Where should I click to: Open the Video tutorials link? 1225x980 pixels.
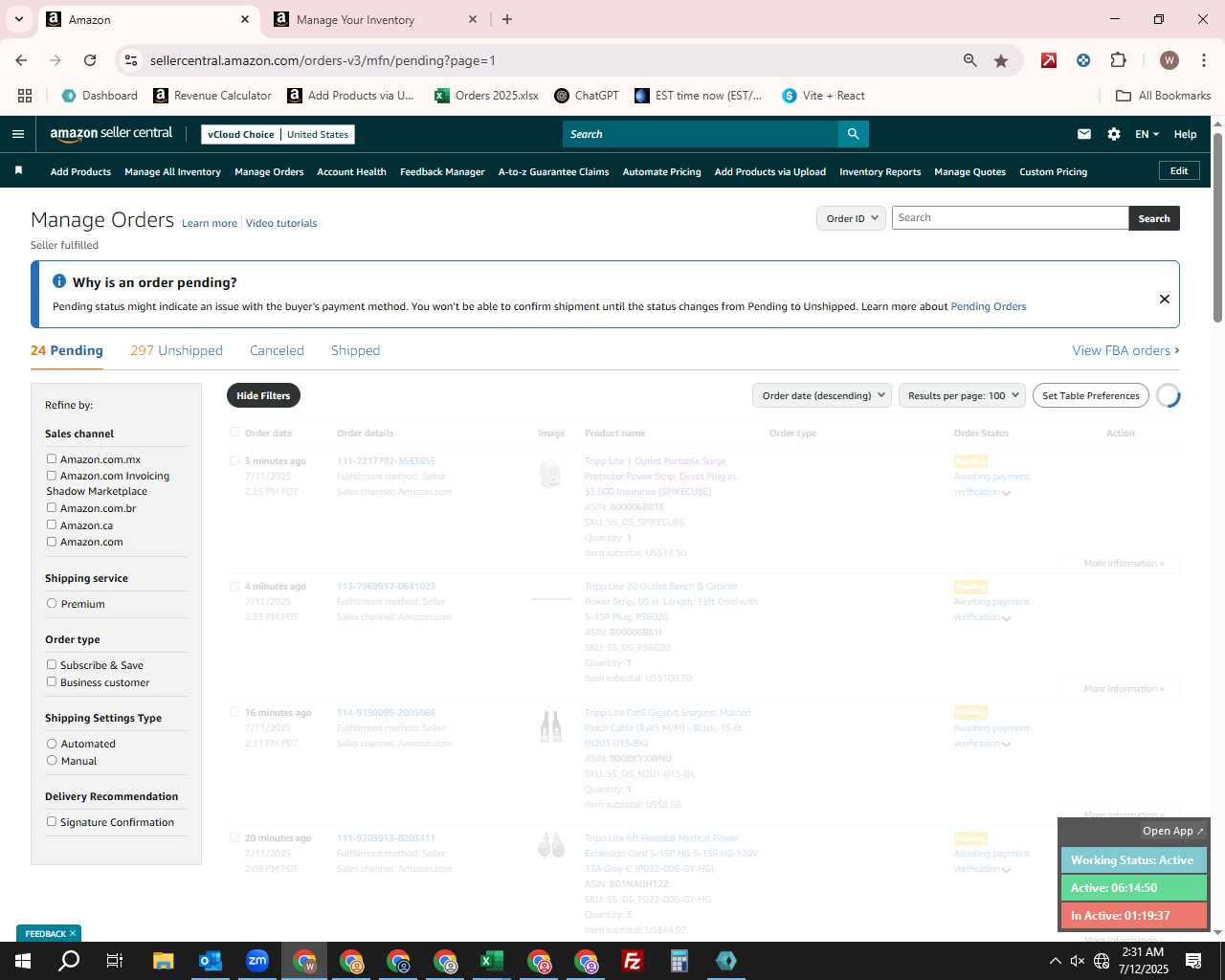pos(281,223)
